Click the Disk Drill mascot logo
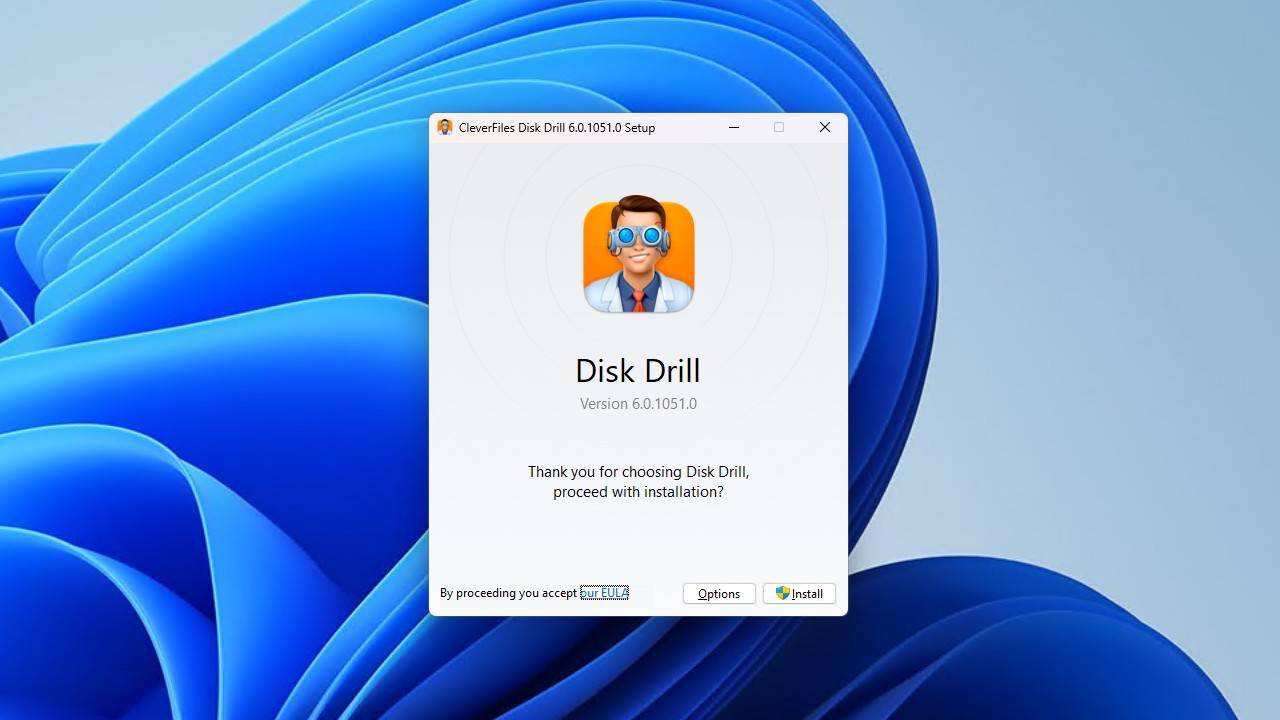1280x720 pixels. (638, 255)
